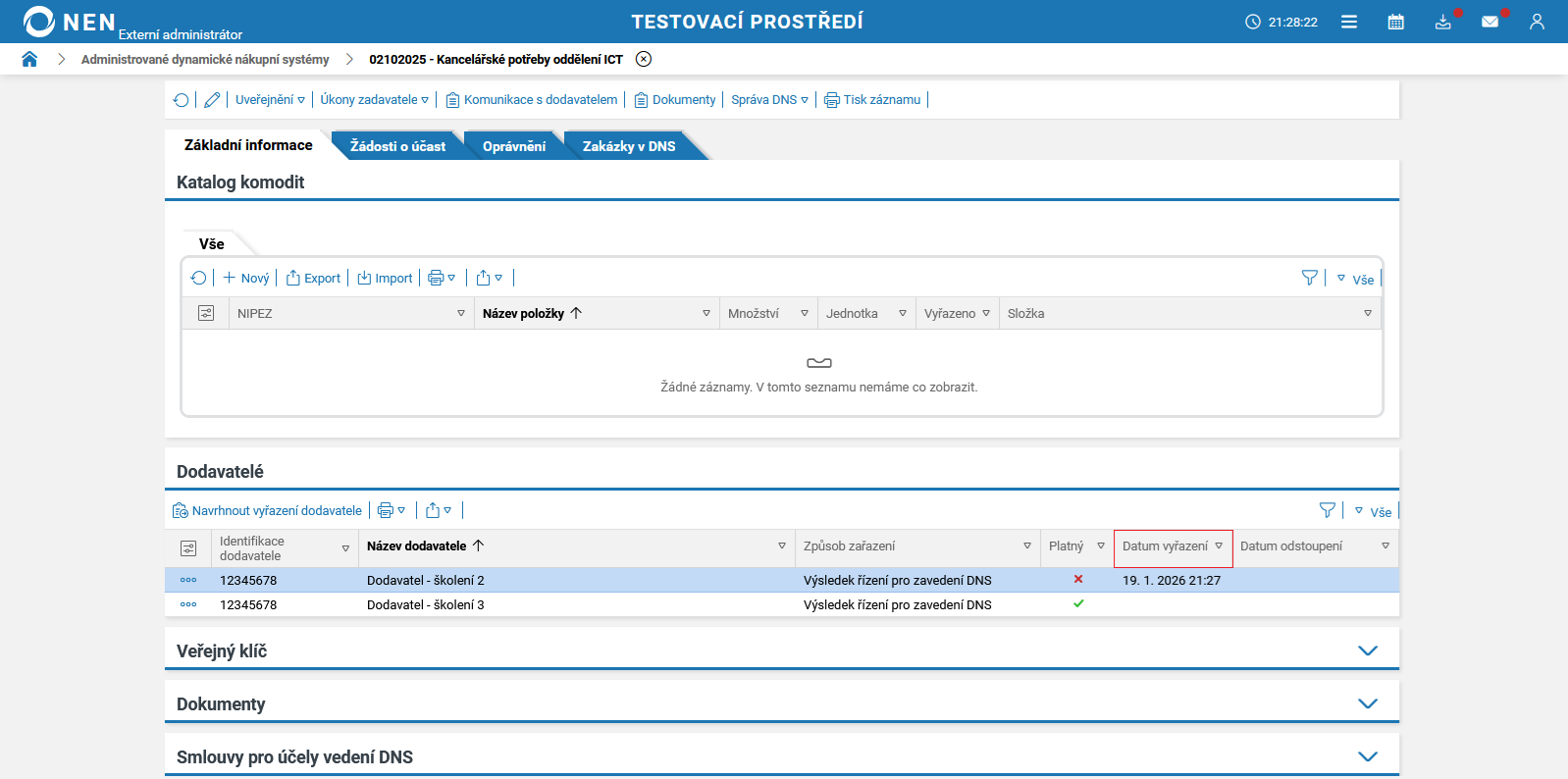
Task: Open the user profile icon
Action: point(1538,22)
